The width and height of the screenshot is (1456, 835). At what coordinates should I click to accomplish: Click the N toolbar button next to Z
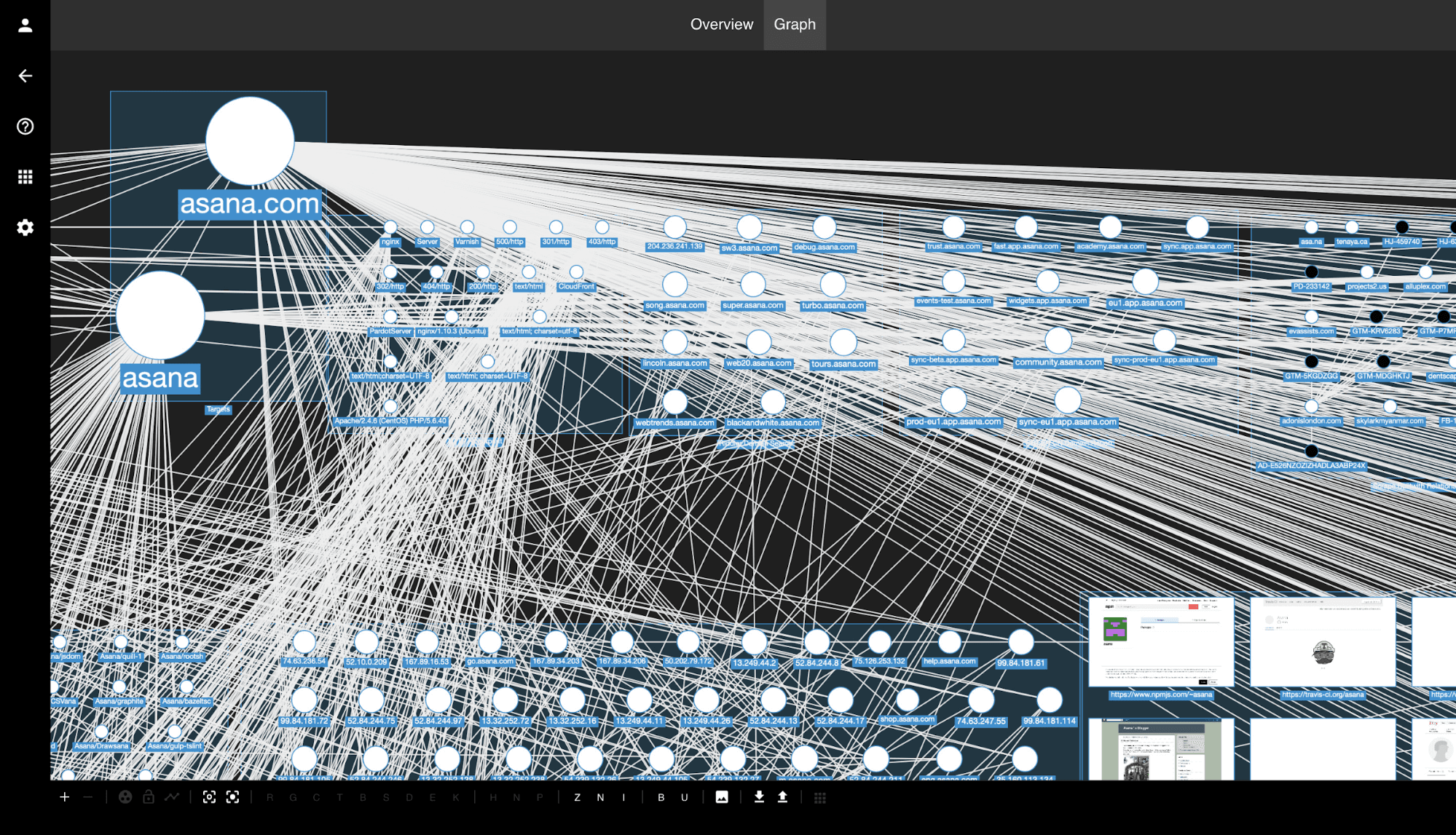pos(601,798)
